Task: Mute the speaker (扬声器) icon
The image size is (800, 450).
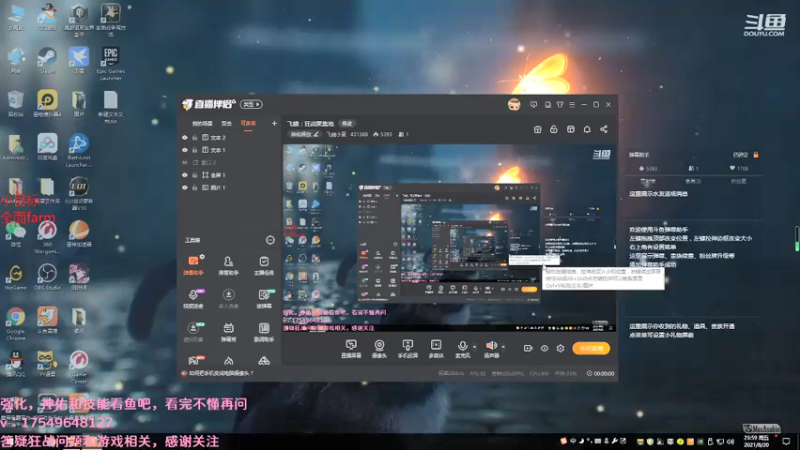Action: 491,346
